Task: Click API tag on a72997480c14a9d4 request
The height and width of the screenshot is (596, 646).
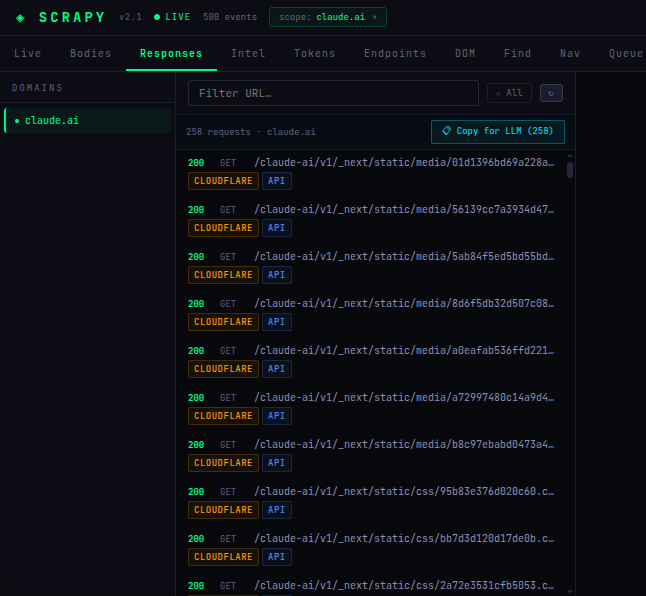Action: coord(276,416)
